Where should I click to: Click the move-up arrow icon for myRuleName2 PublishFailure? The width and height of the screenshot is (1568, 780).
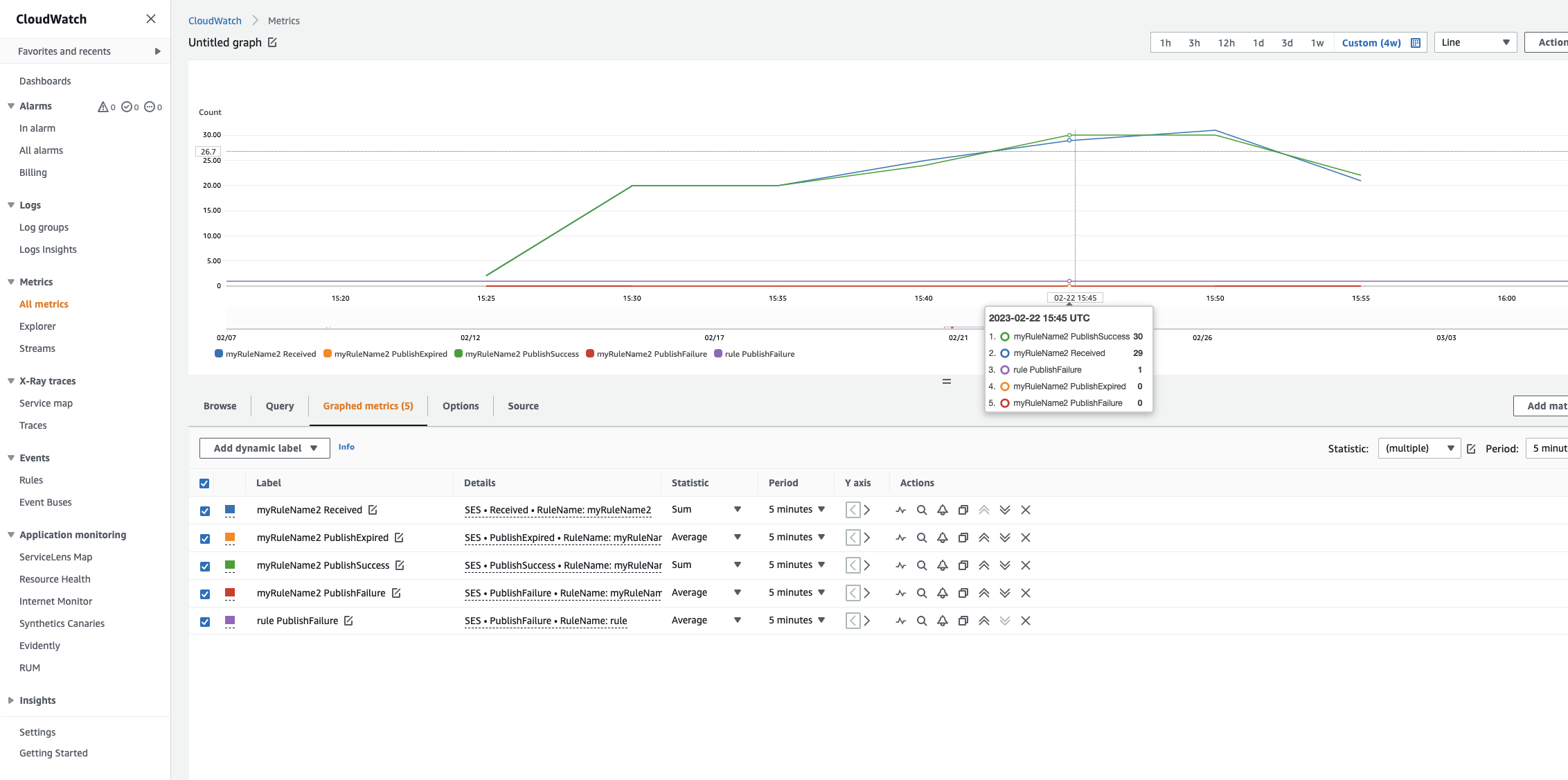click(x=983, y=592)
